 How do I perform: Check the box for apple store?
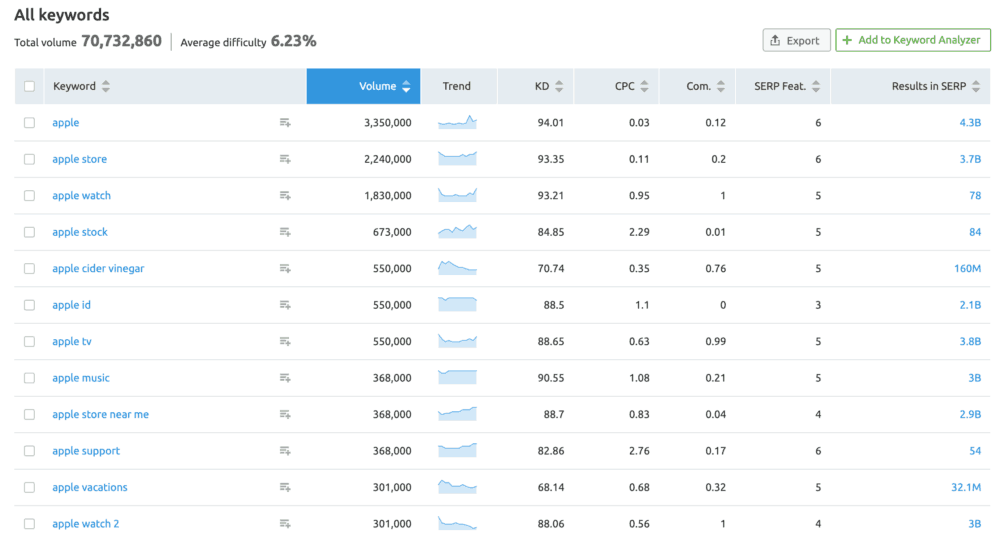[29, 159]
